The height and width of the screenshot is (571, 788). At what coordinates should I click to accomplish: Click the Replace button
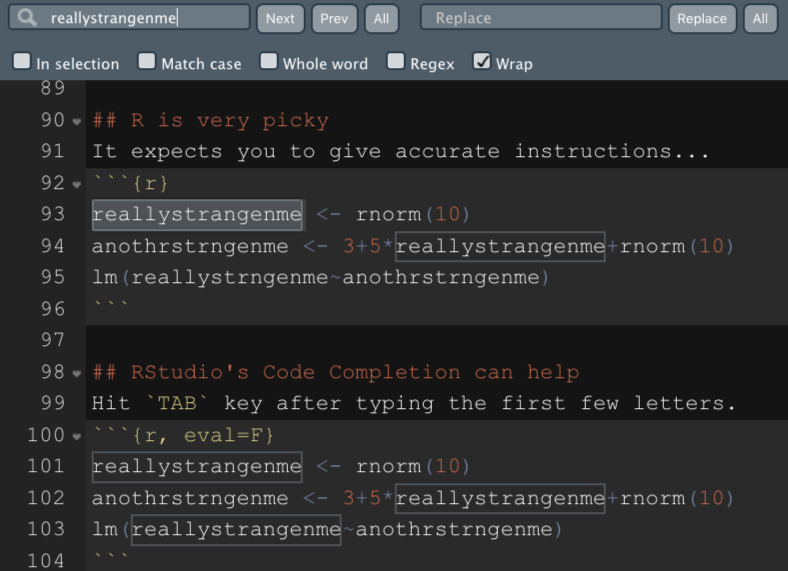pyautogui.click(x=701, y=18)
